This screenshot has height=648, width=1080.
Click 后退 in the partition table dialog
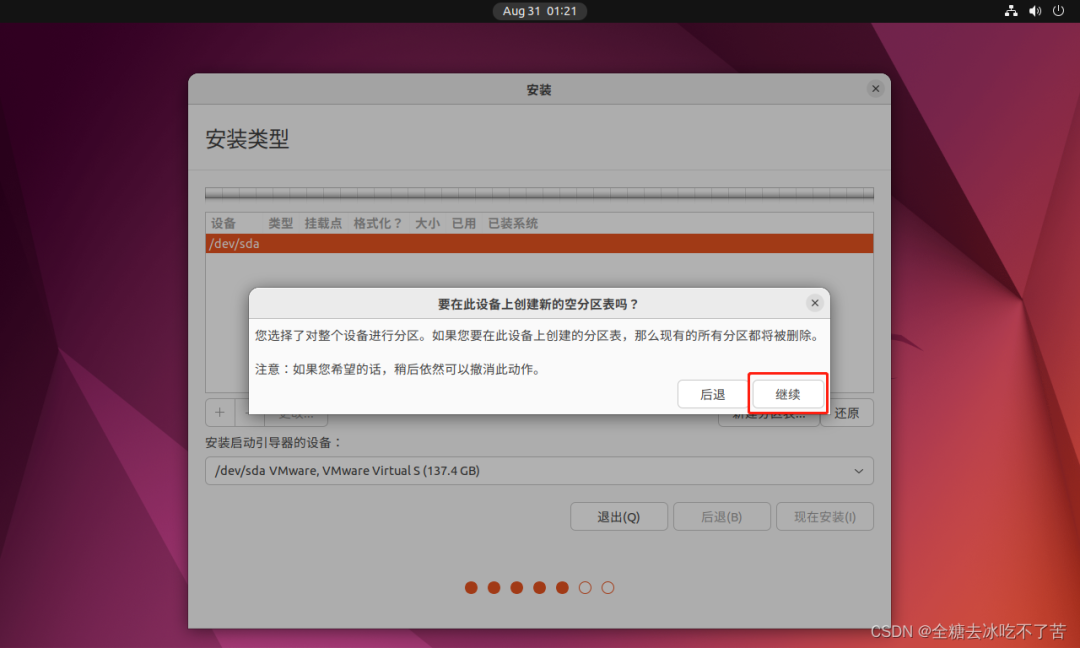tap(712, 394)
